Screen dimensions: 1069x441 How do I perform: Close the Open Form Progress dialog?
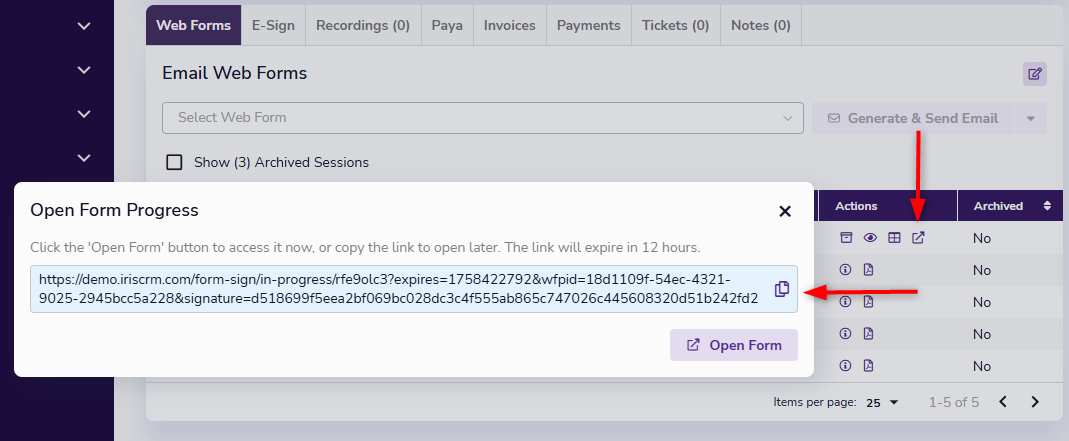[785, 211]
